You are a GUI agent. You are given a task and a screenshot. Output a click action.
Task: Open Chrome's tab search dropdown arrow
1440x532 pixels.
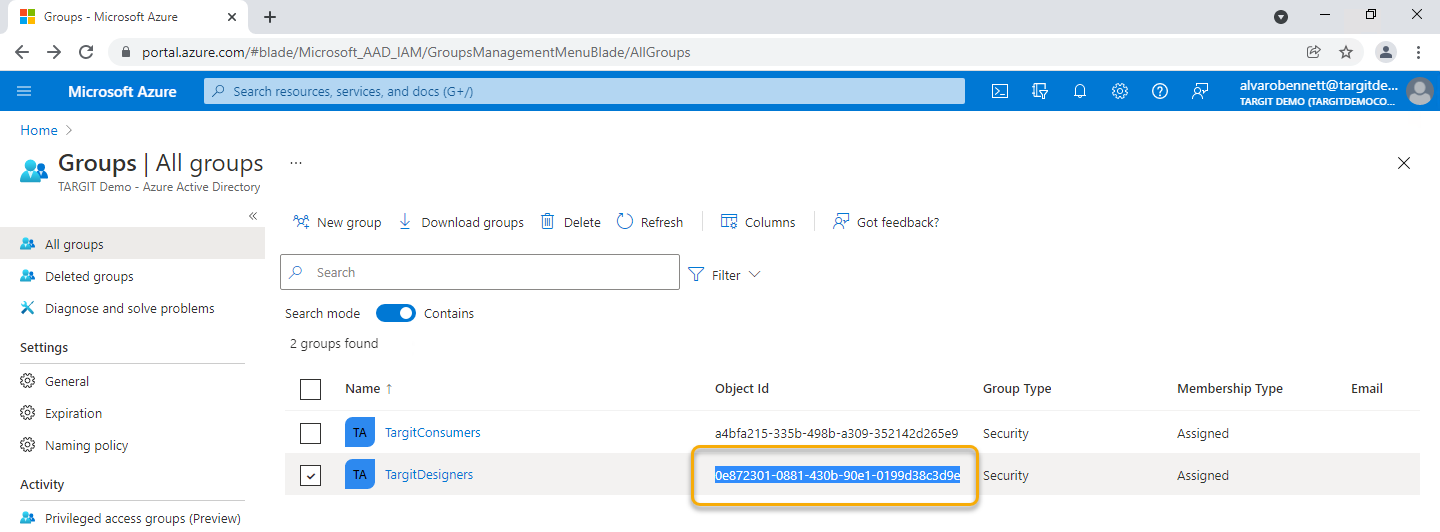pos(1281,17)
